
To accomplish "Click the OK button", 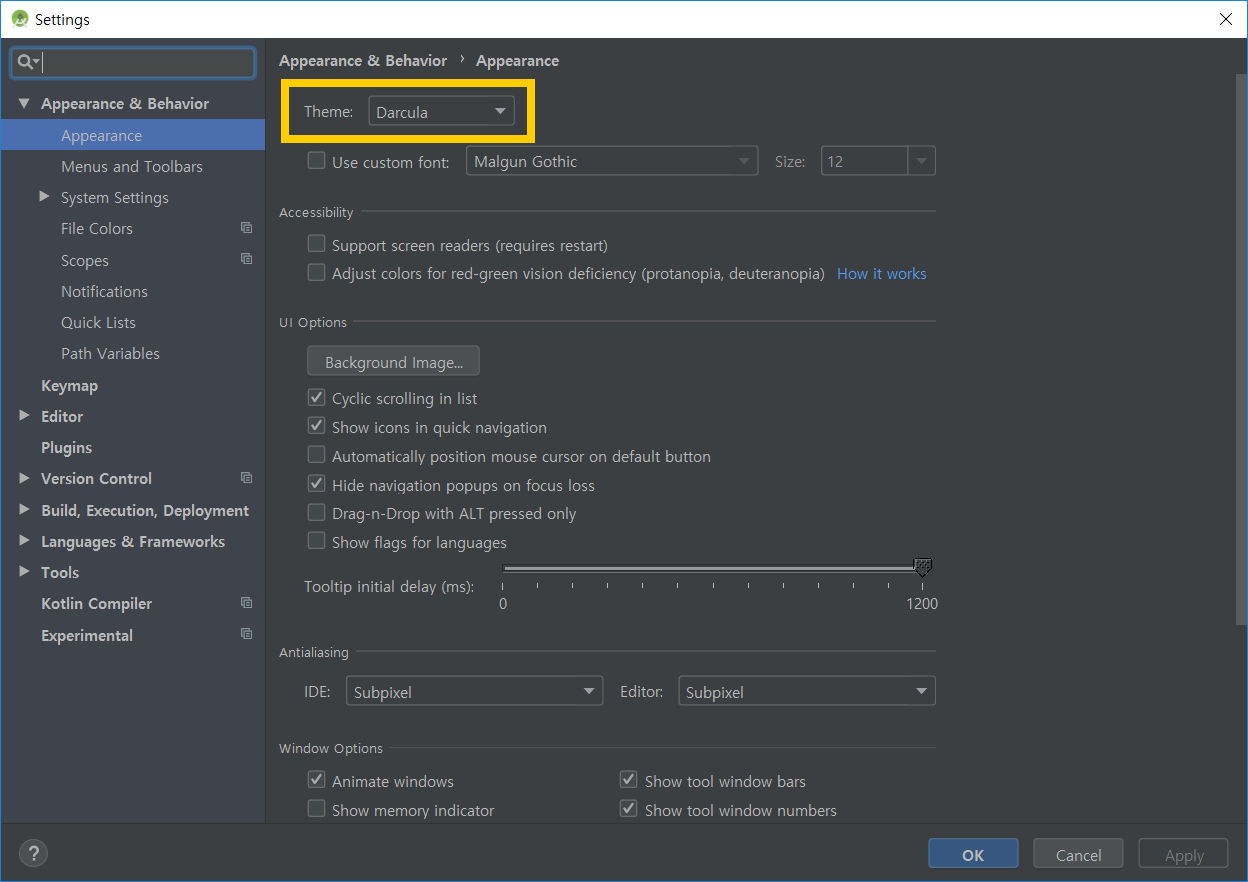I will coord(973,854).
